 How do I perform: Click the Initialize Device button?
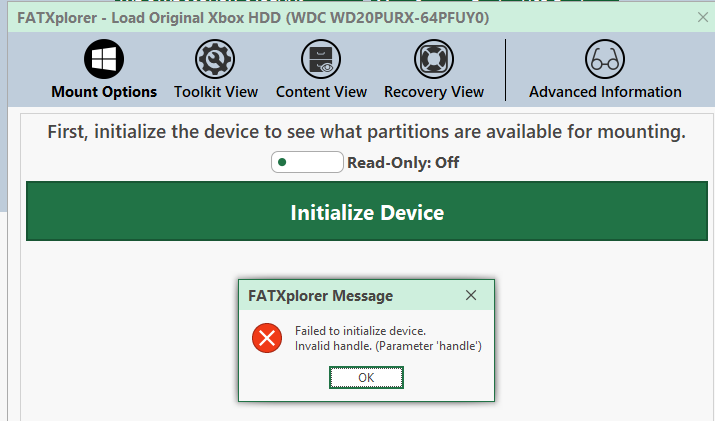[367, 211]
